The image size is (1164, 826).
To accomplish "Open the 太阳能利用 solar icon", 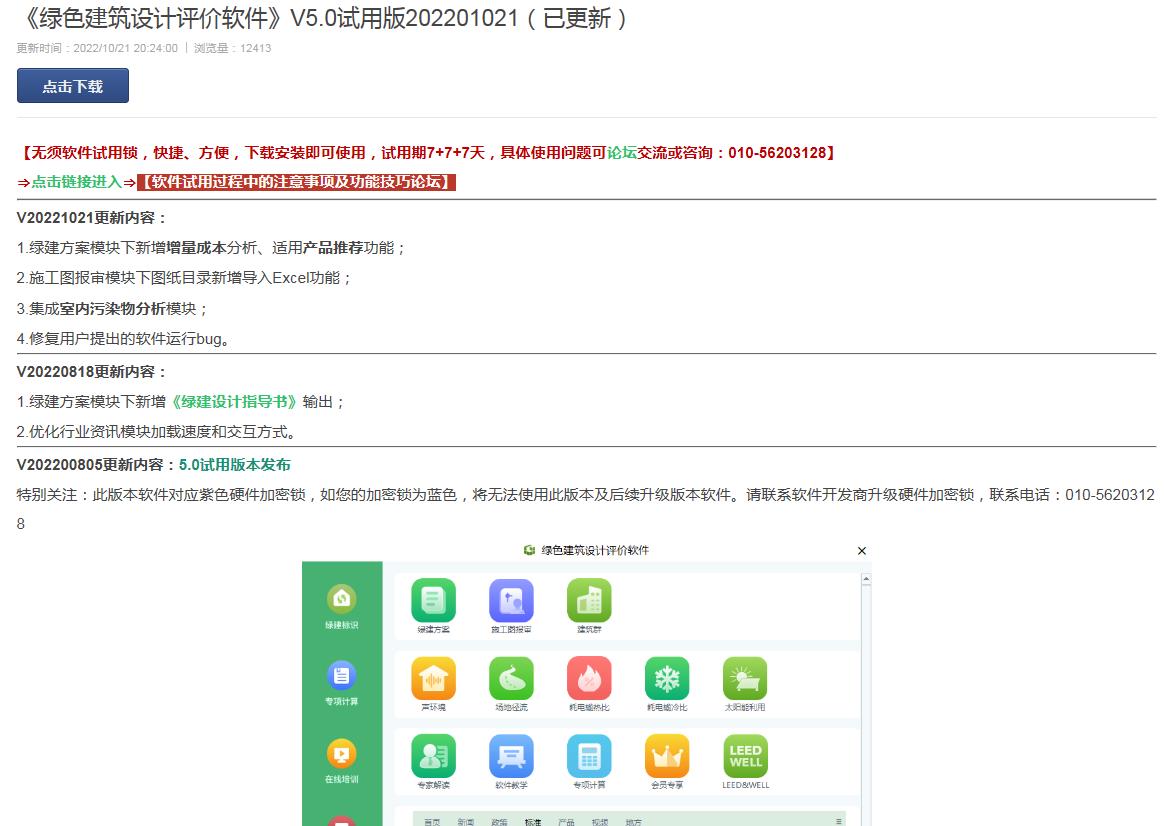I will click(745, 679).
